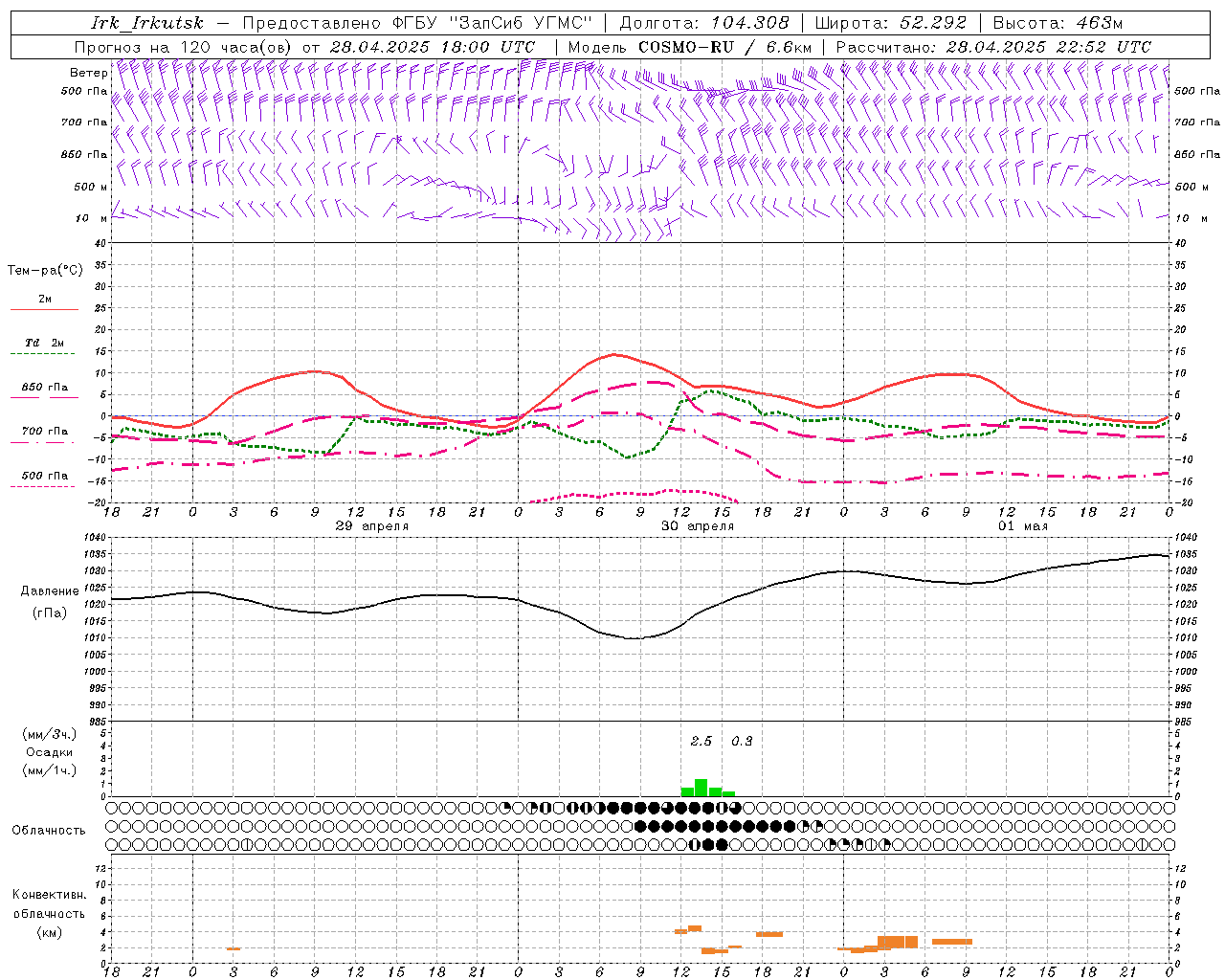Select the 29 апреля date label
The height and width of the screenshot is (980, 1225).
coord(372,525)
